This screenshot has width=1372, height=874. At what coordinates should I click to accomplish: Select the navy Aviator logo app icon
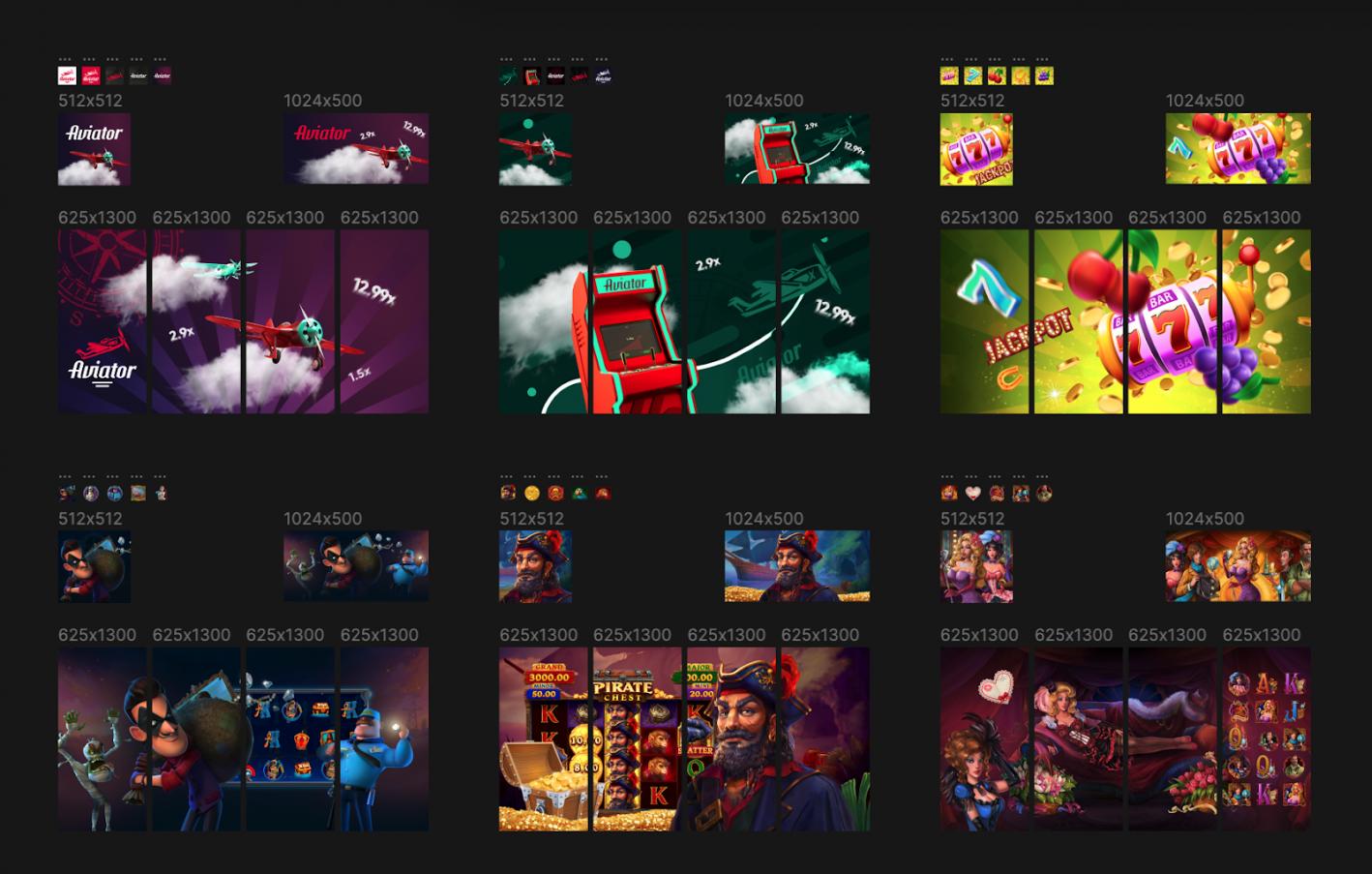[603, 75]
